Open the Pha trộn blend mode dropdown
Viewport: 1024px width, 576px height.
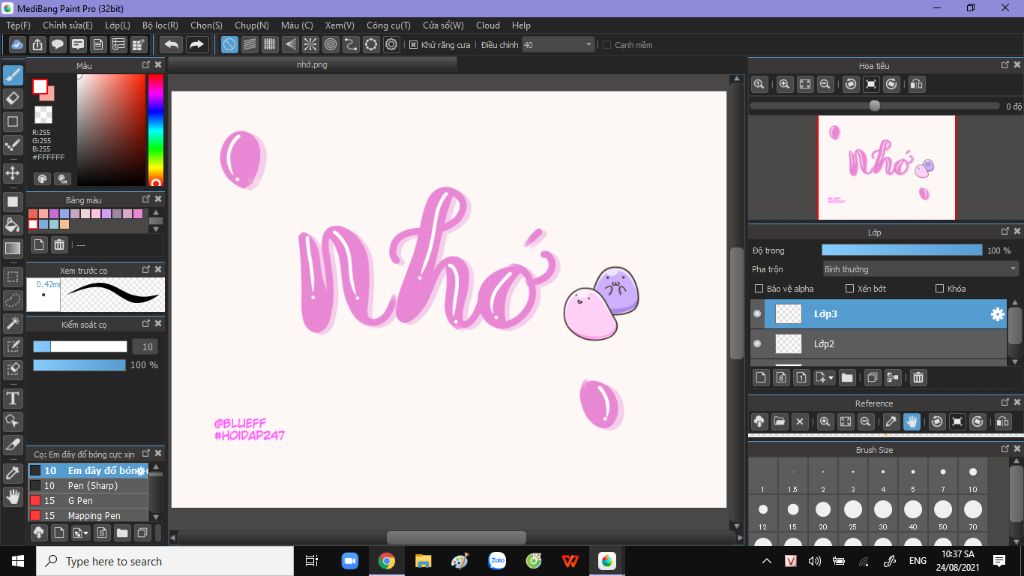click(920, 269)
